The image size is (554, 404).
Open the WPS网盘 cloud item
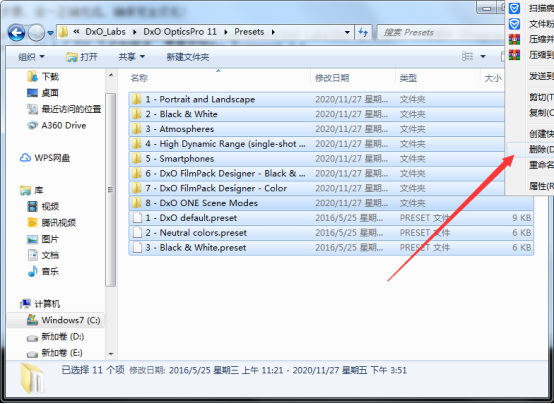pyautogui.click(x=45, y=158)
